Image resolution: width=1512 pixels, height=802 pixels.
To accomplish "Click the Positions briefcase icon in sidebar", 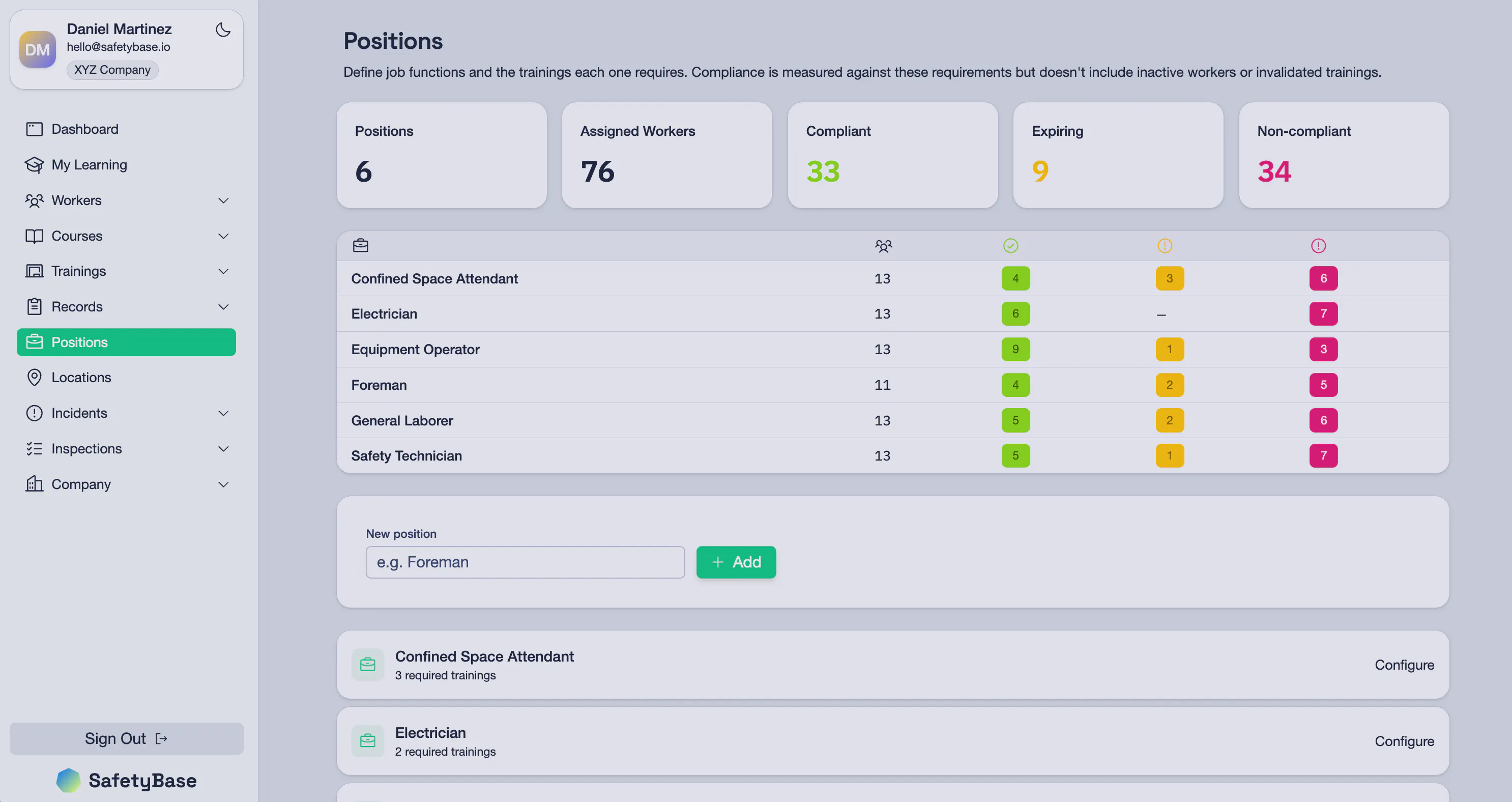I will pyautogui.click(x=34, y=342).
